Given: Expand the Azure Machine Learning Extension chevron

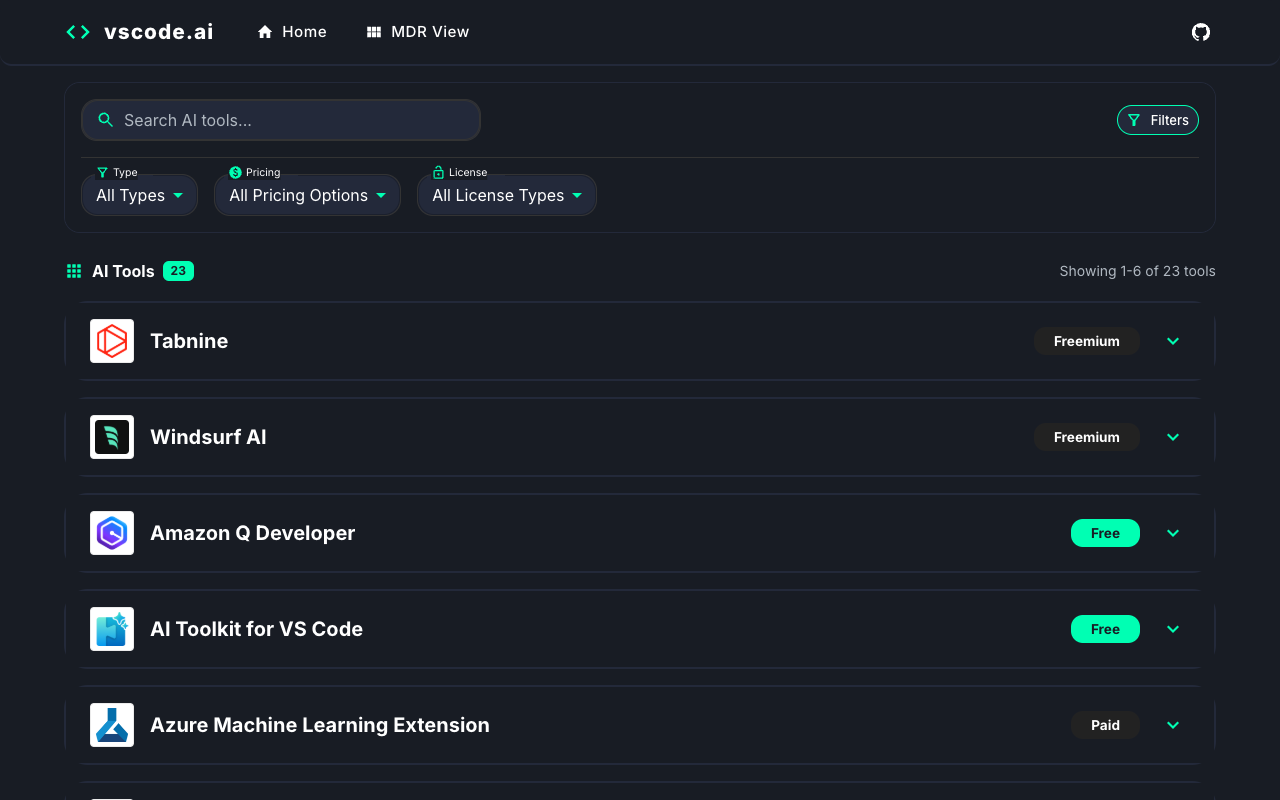Looking at the screenshot, I should 1173,725.
